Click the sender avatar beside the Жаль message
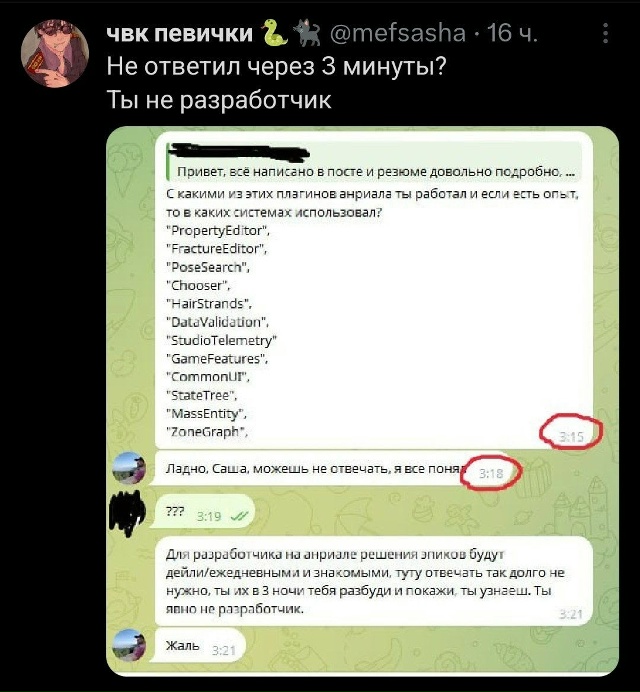Screen dimensions: 640x692 [x=129, y=645]
